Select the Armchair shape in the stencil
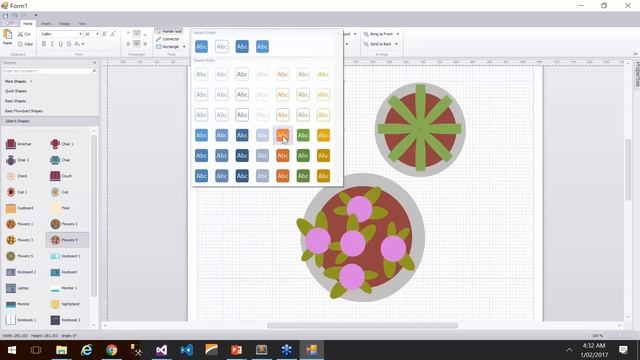Screen dimensions: 640x360 (19, 144)
